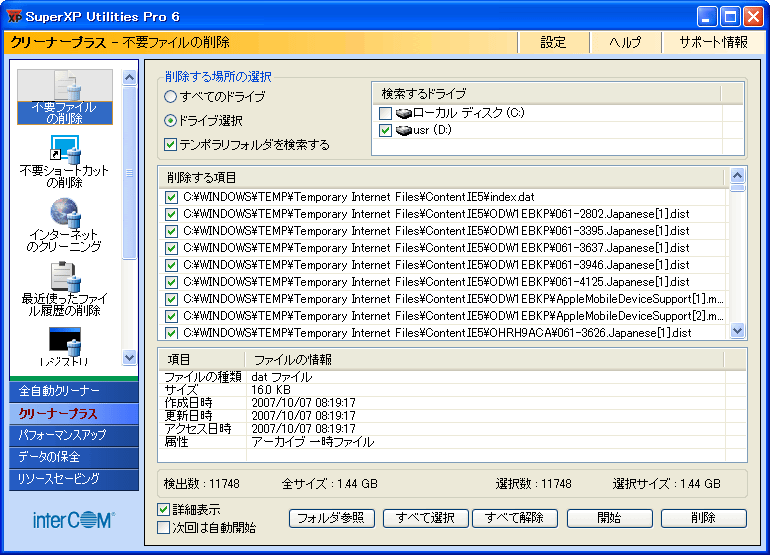Screen dimensions: 770x555
Task: Switch to データの保全 category
Action: [74, 457]
